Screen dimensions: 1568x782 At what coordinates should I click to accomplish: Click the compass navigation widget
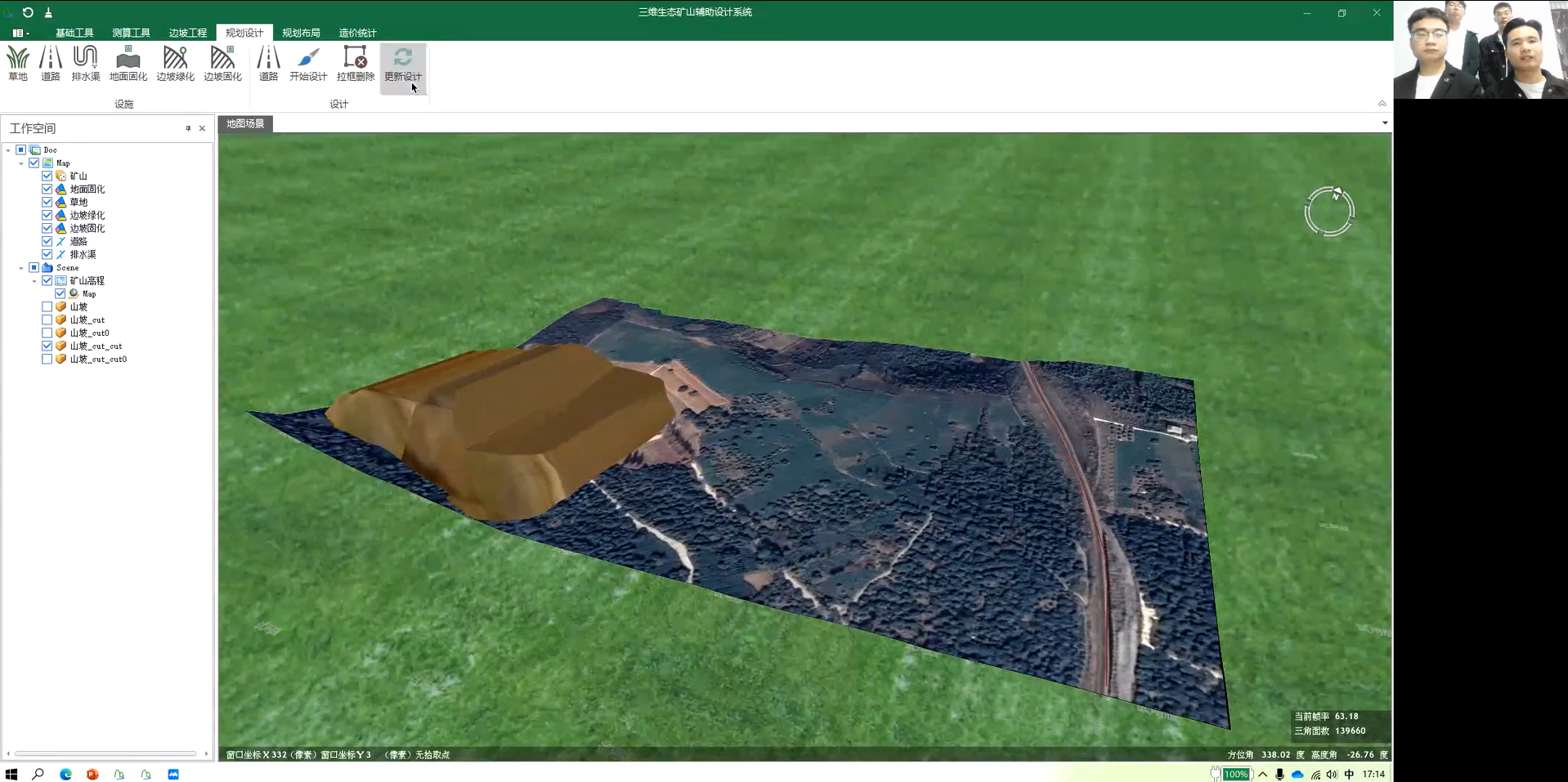[1328, 212]
